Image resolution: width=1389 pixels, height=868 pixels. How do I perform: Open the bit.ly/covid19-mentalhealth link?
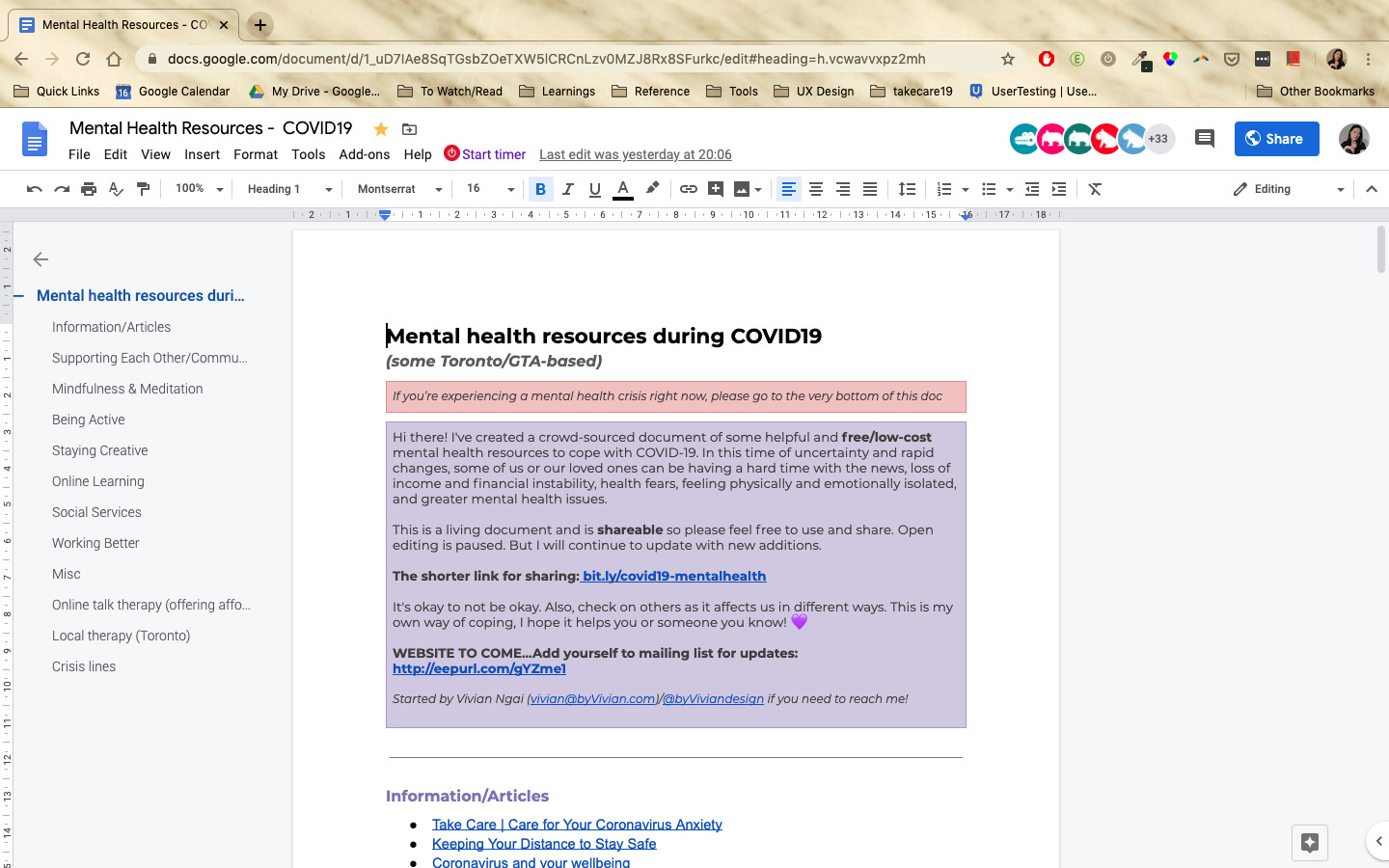point(673,576)
